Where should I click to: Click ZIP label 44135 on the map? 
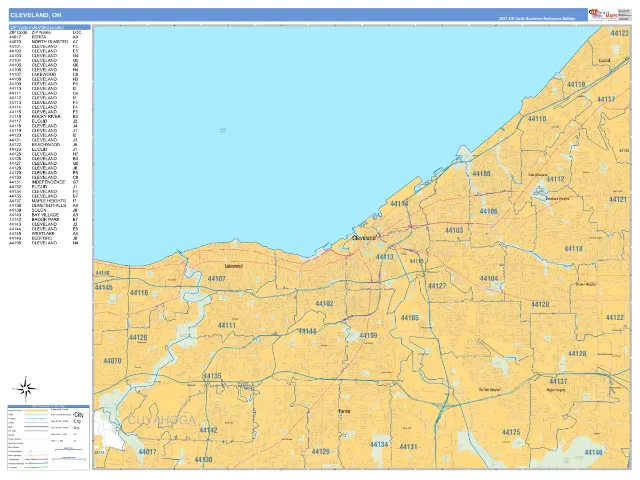(x=212, y=376)
